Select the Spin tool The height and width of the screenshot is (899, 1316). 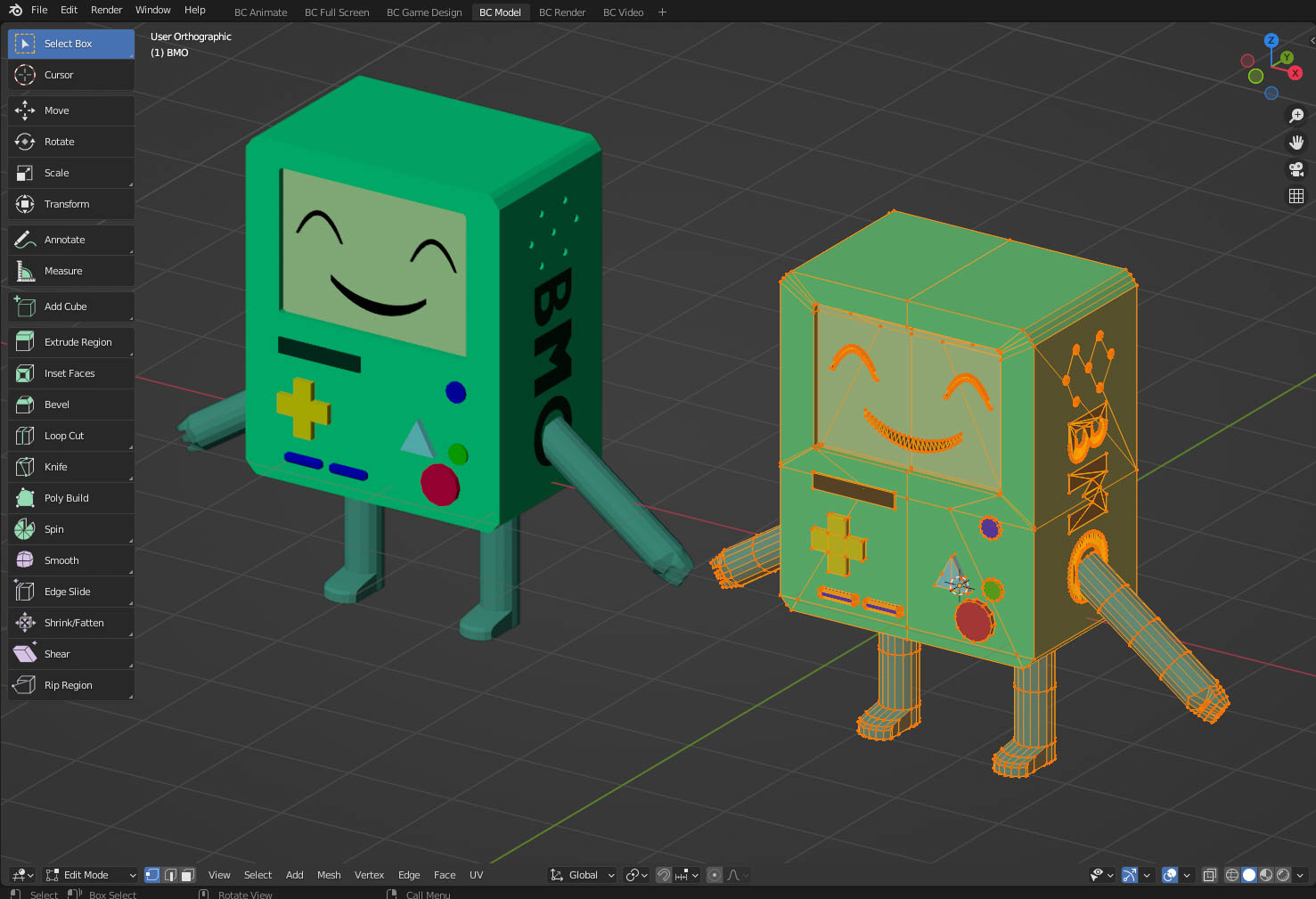click(x=71, y=529)
